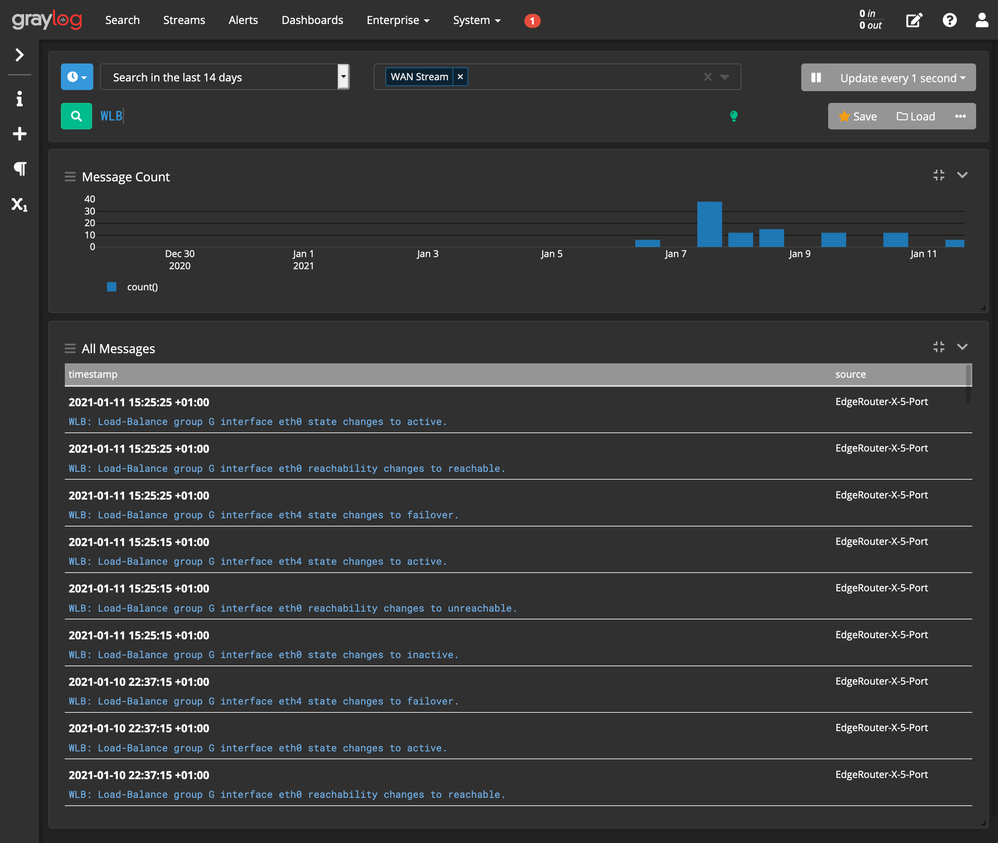The image size is (998, 843).
Task: Expand the search sidebar arrow
Action: (19, 55)
